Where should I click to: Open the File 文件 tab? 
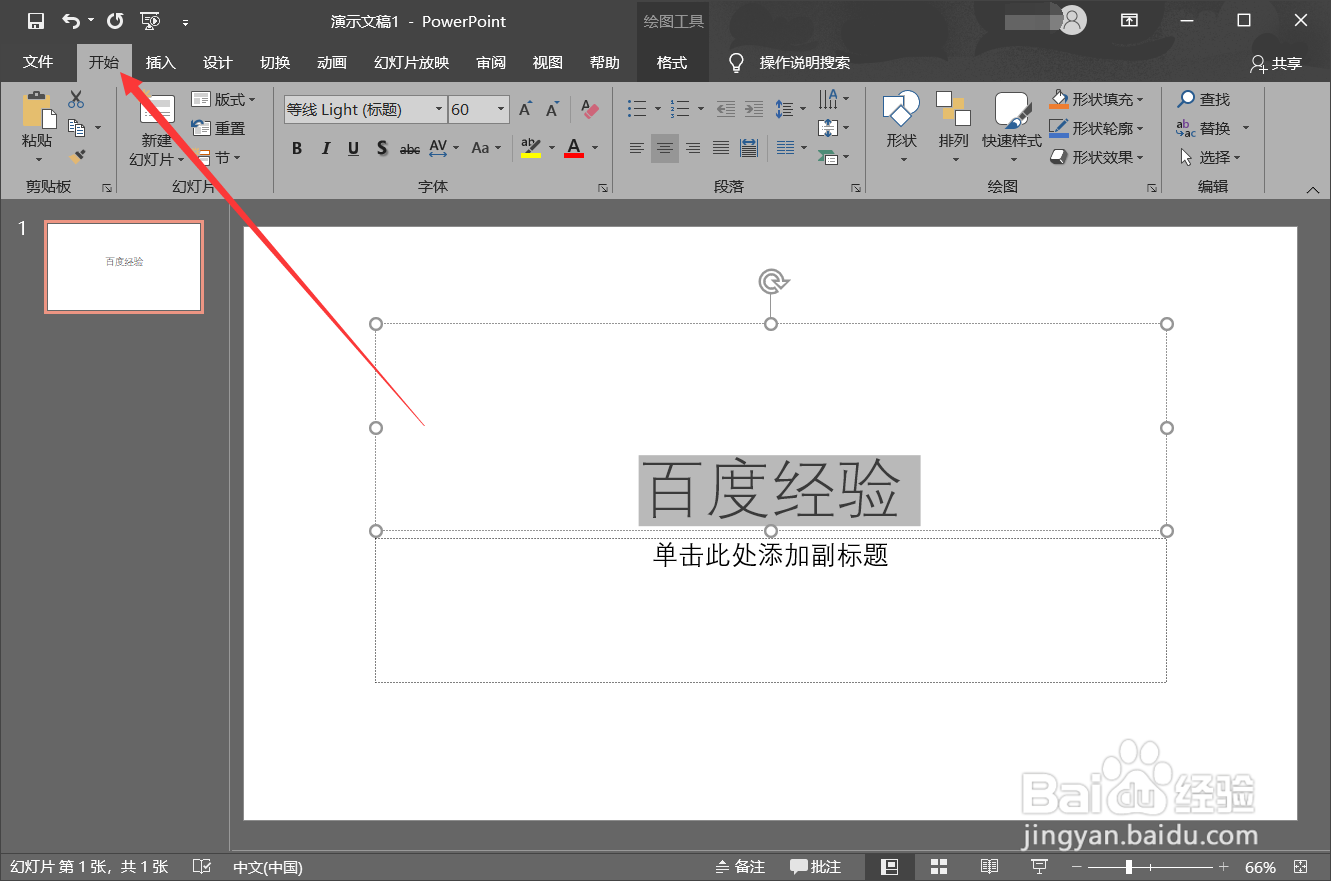[x=38, y=62]
